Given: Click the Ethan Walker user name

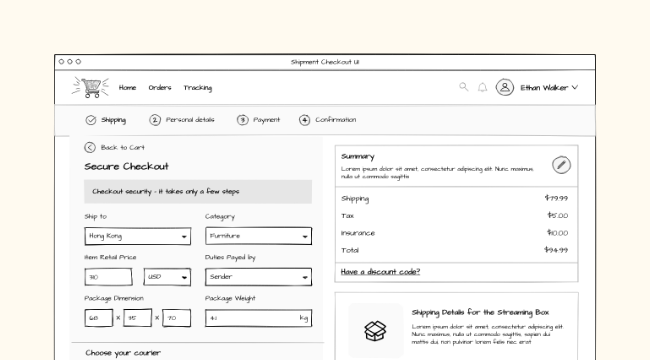Looking at the screenshot, I should coord(544,88).
